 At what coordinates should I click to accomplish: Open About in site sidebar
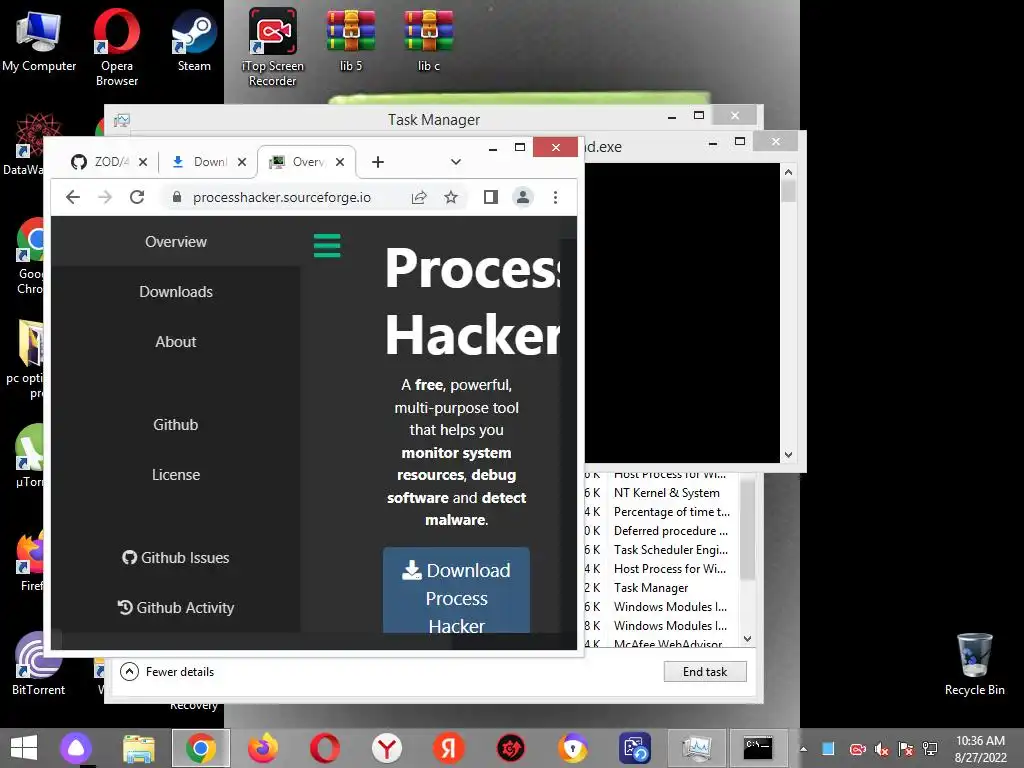(x=176, y=342)
